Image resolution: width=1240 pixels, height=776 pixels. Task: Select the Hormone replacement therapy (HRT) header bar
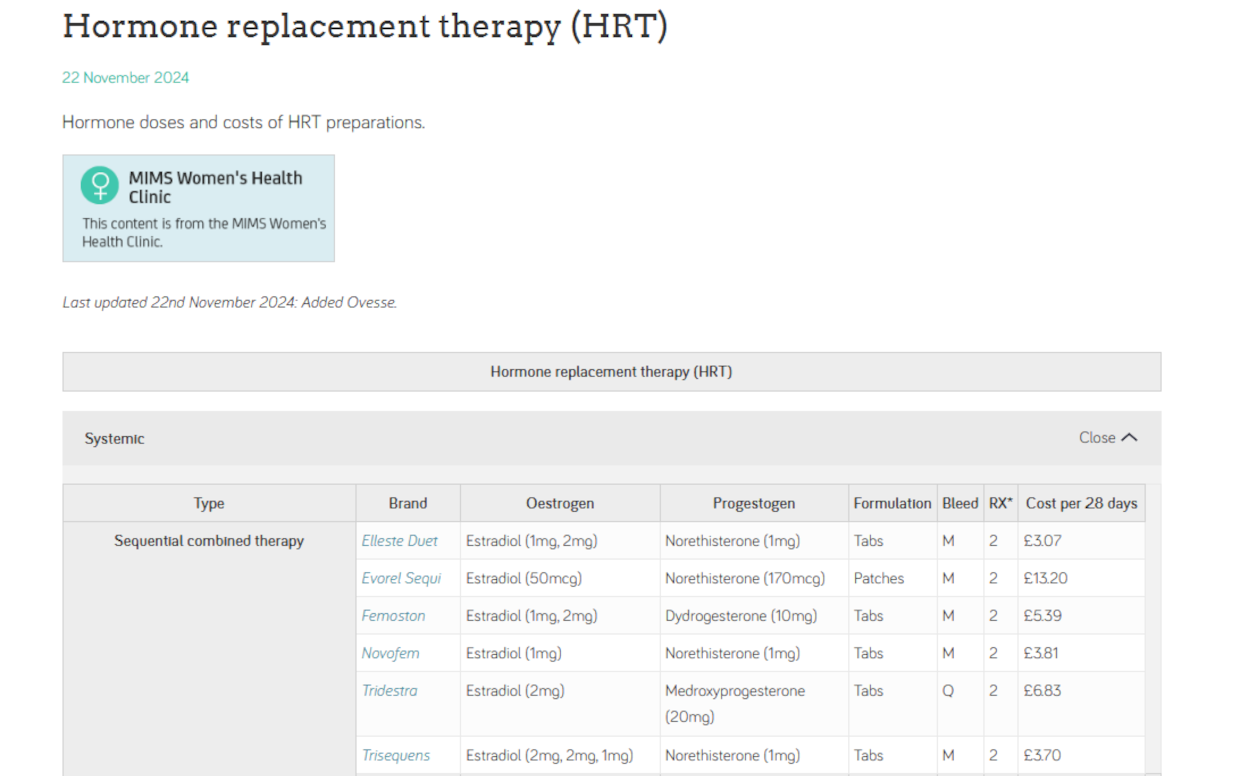pos(610,371)
